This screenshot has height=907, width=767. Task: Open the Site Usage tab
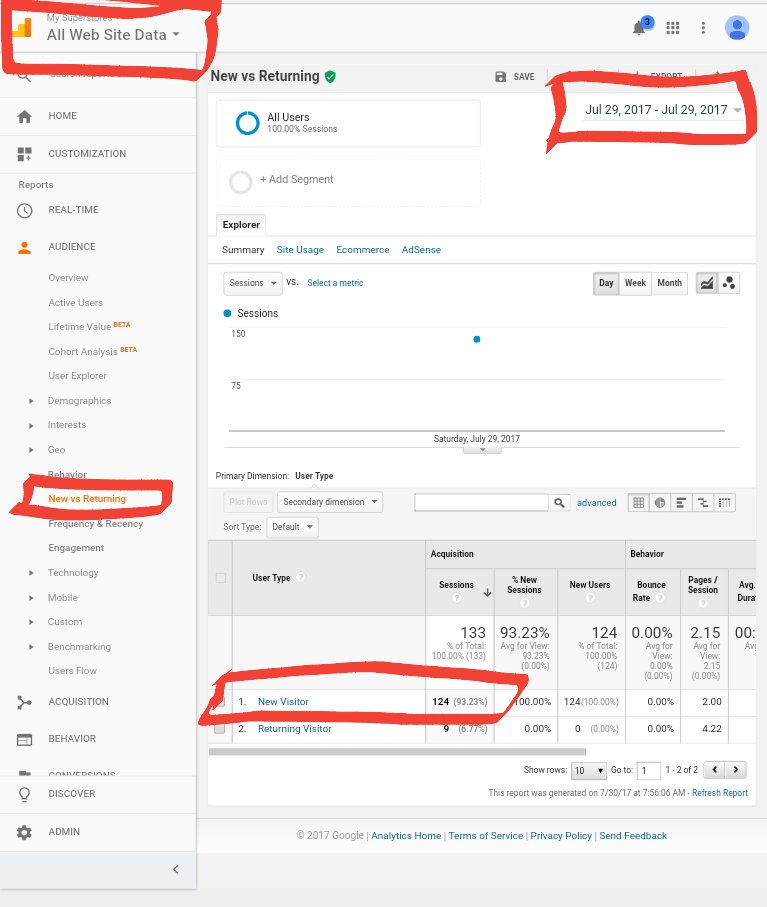pyautogui.click(x=300, y=250)
